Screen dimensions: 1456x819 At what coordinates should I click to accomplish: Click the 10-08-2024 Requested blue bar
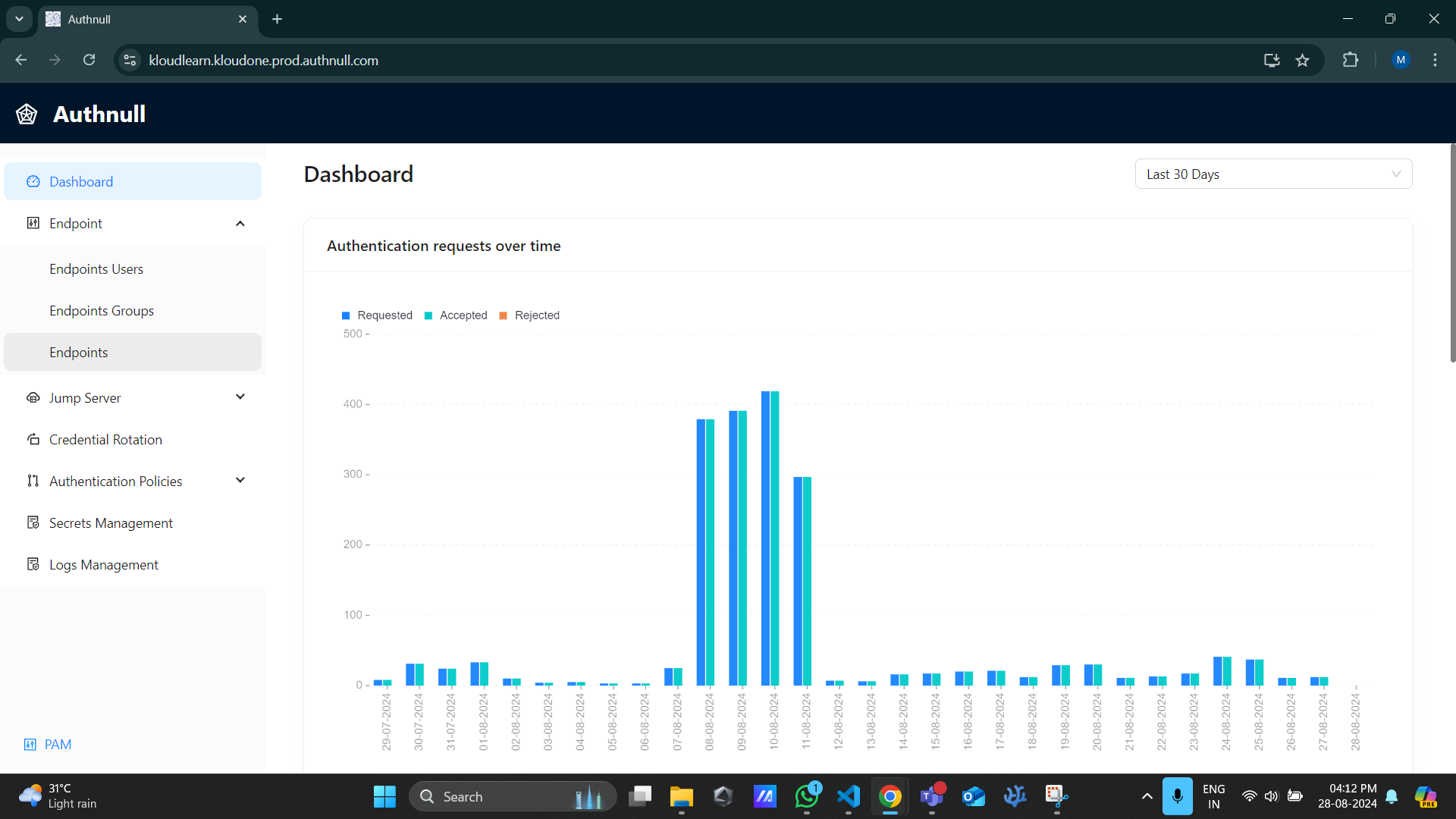[x=766, y=538]
